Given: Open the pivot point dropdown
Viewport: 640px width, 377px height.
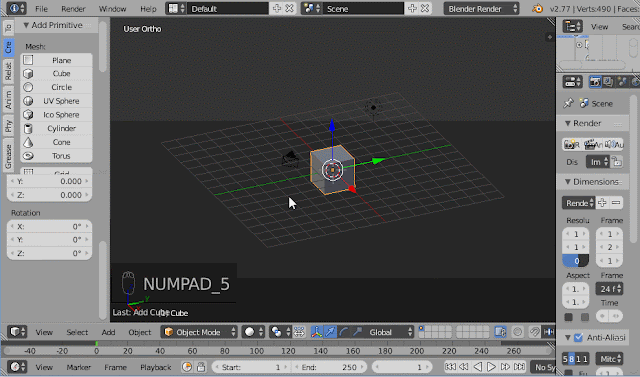Looking at the screenshot, I should [x=280, y=332].
